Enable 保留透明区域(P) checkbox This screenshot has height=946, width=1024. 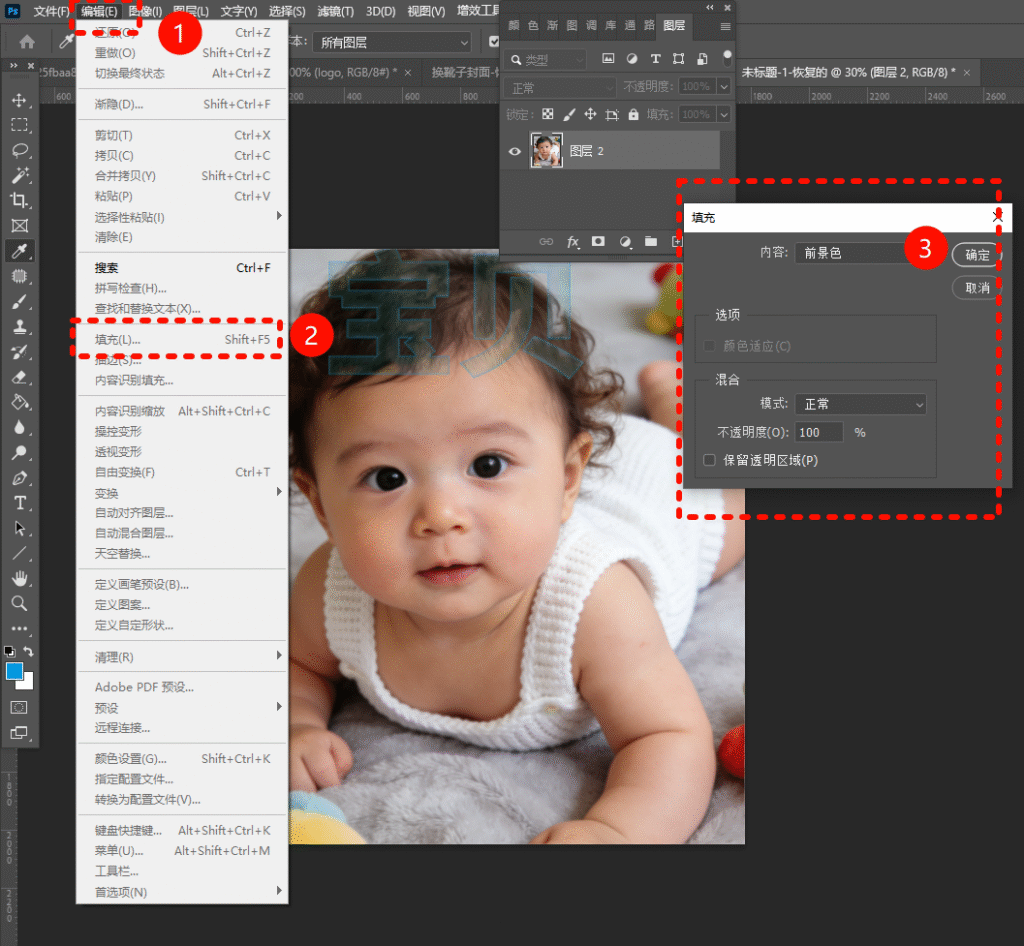(710, 461)
